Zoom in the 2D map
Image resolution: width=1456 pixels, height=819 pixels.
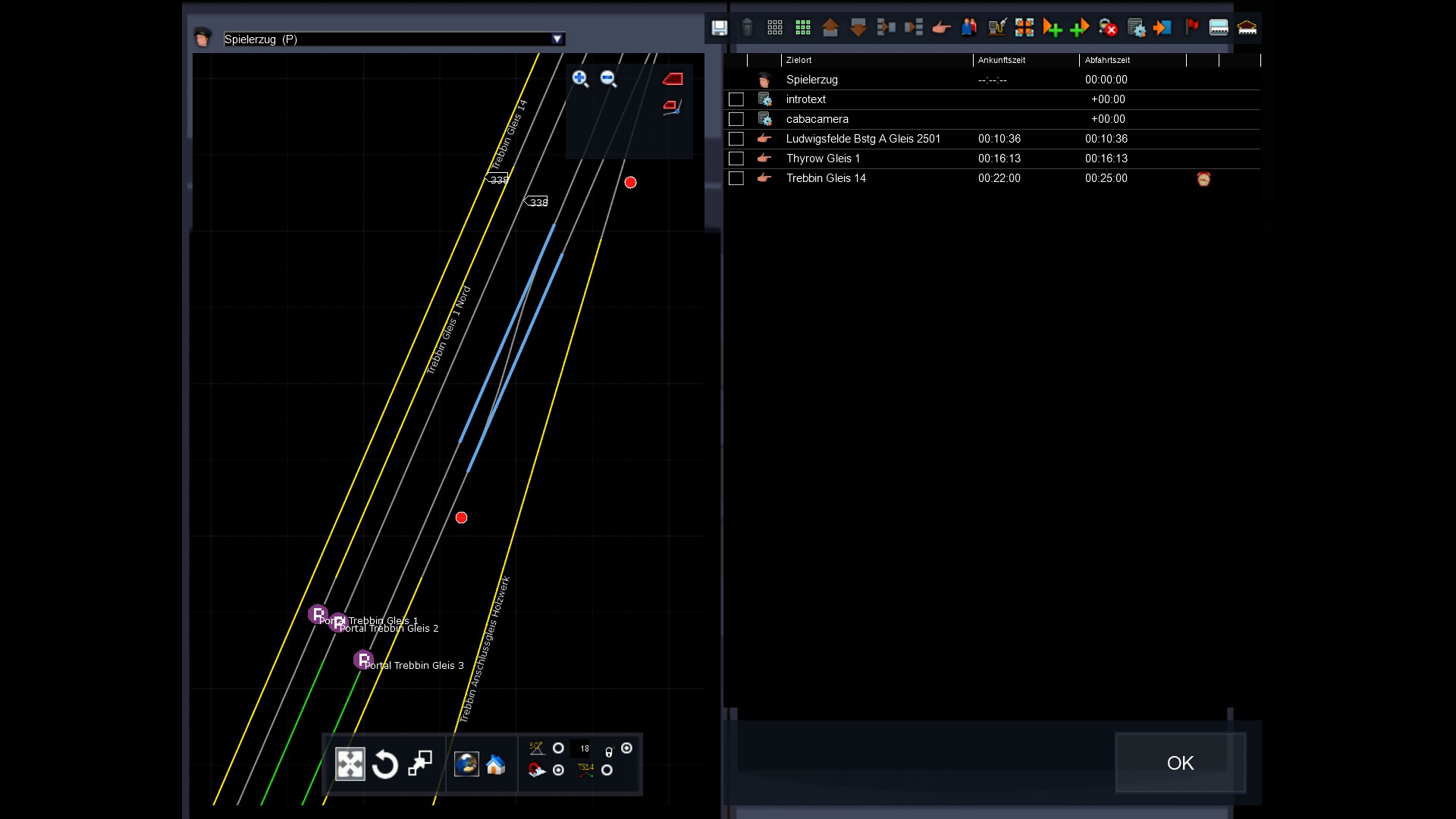(x=580, y=78)
